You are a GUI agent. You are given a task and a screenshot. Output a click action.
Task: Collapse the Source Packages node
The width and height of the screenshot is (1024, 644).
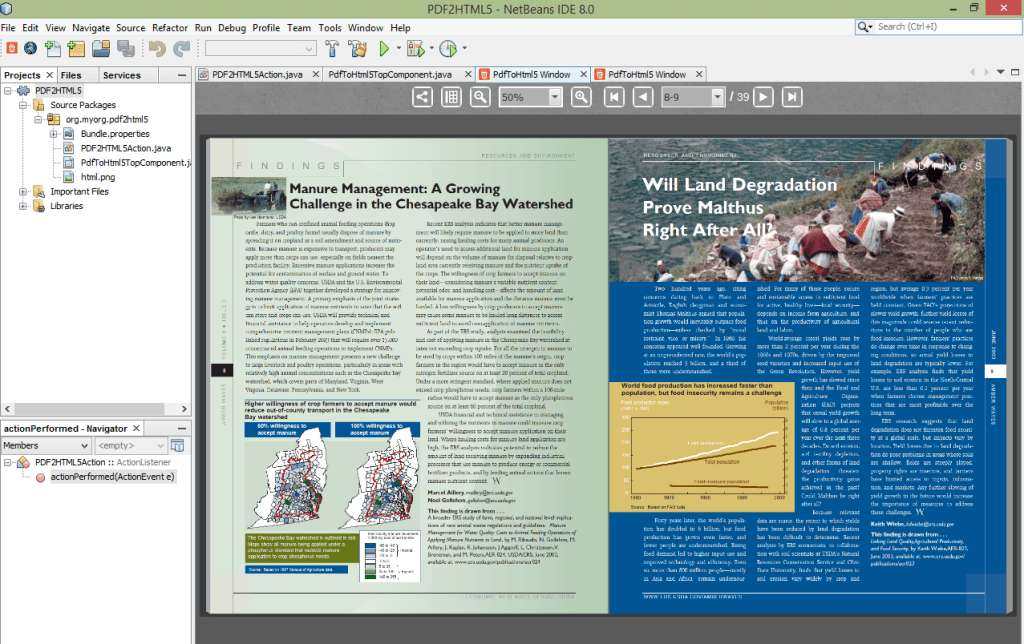pyautogui.click(x=23, y=105)
